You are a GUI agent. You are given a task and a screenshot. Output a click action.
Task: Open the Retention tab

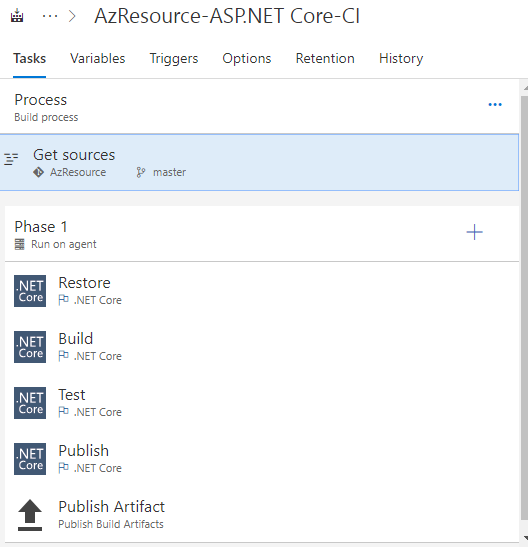point(325,58)
